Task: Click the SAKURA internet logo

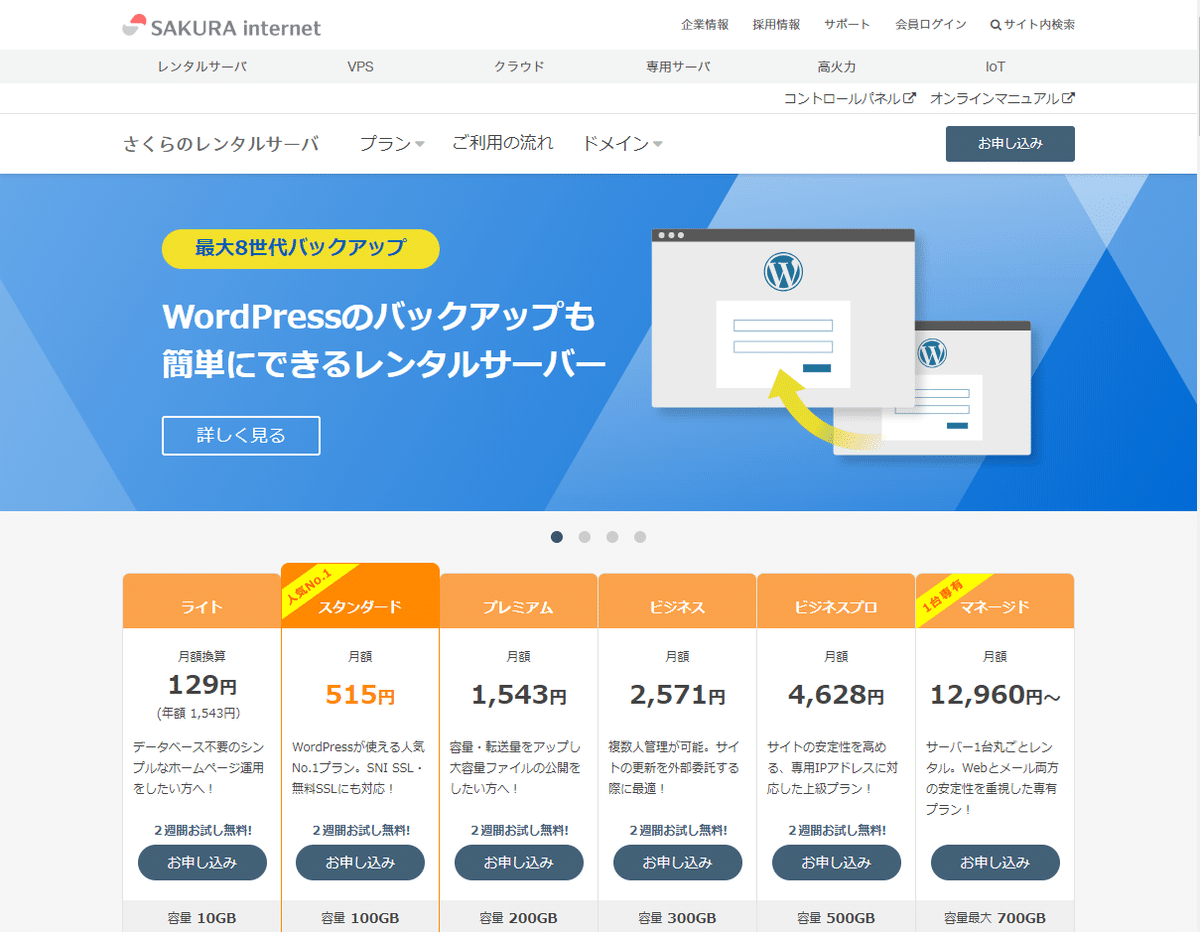Action: (222, 27)
